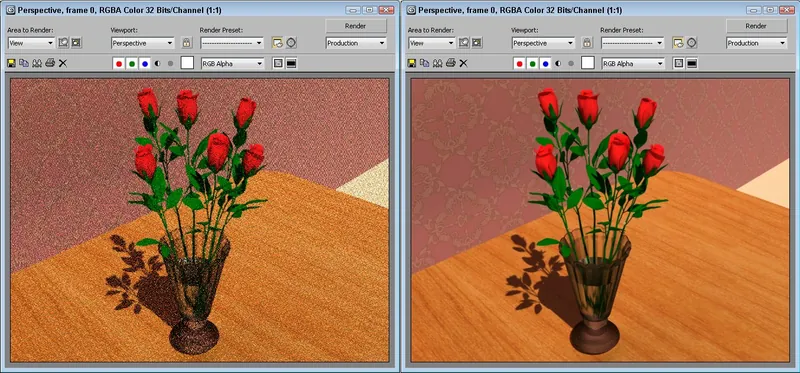The width and height of the screenshot is (800, 373).
Task: Expand Render Preset dropdown in right window
Action: pyautogui.click(x=633, y=43)
